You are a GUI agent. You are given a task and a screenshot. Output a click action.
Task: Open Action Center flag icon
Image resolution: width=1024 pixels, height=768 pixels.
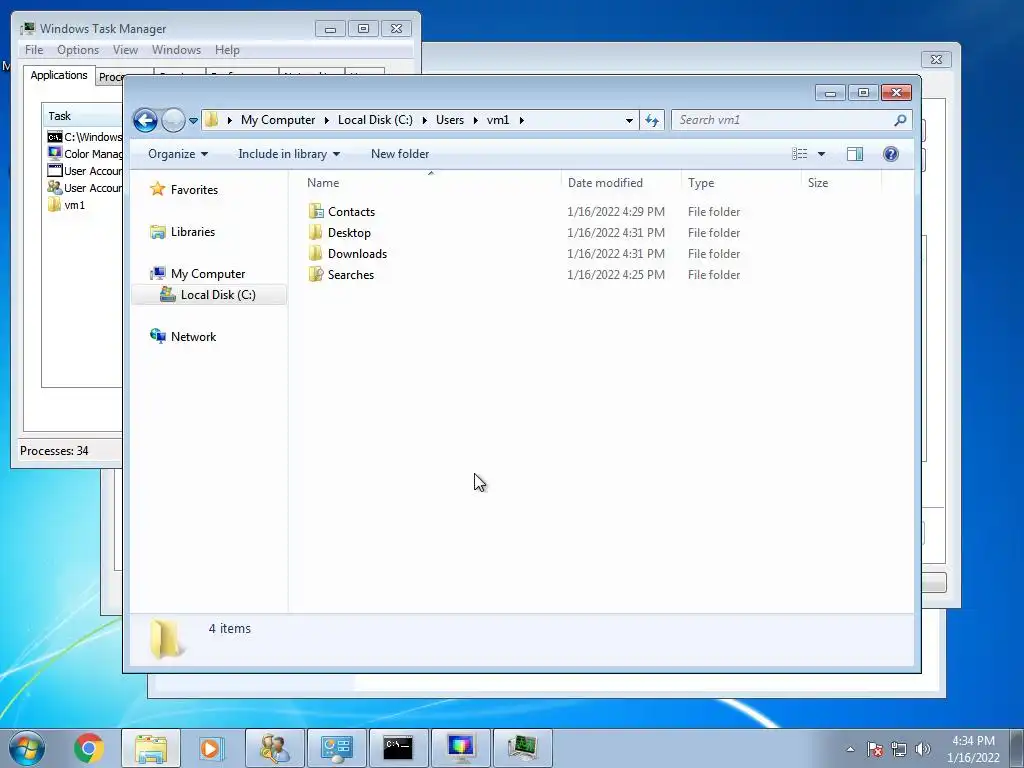pos(875,749)
